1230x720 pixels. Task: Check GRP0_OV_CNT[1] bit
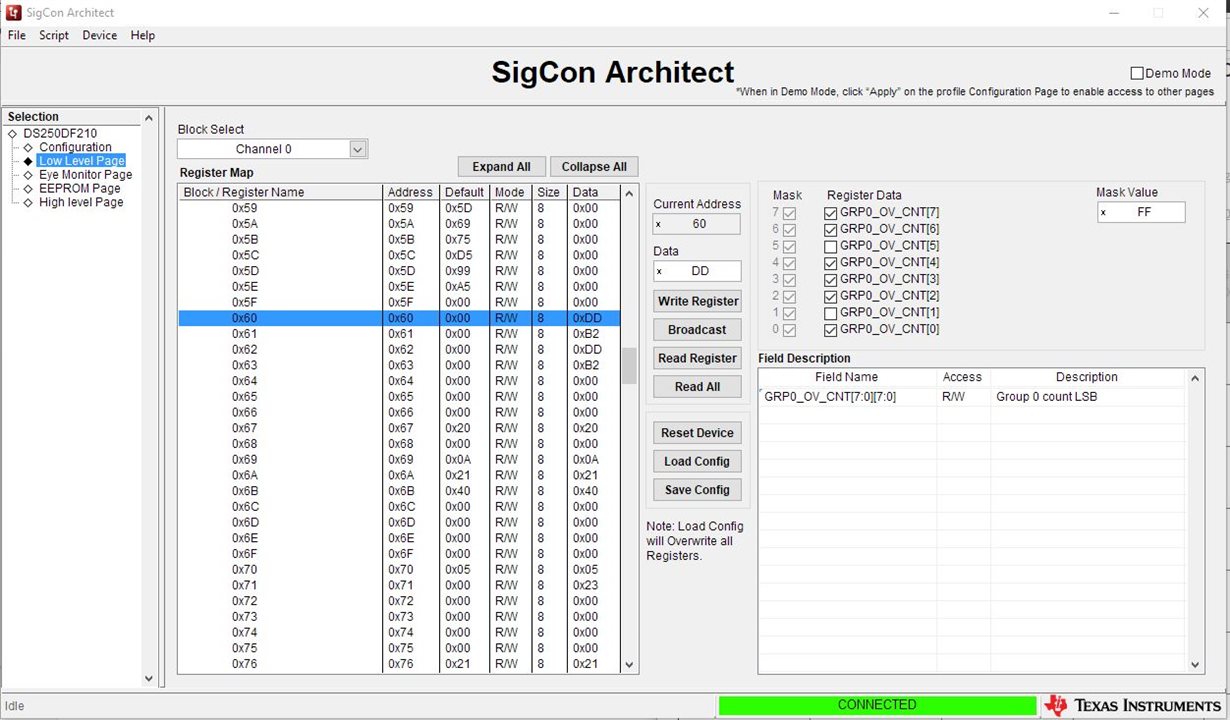pos(831,313)
